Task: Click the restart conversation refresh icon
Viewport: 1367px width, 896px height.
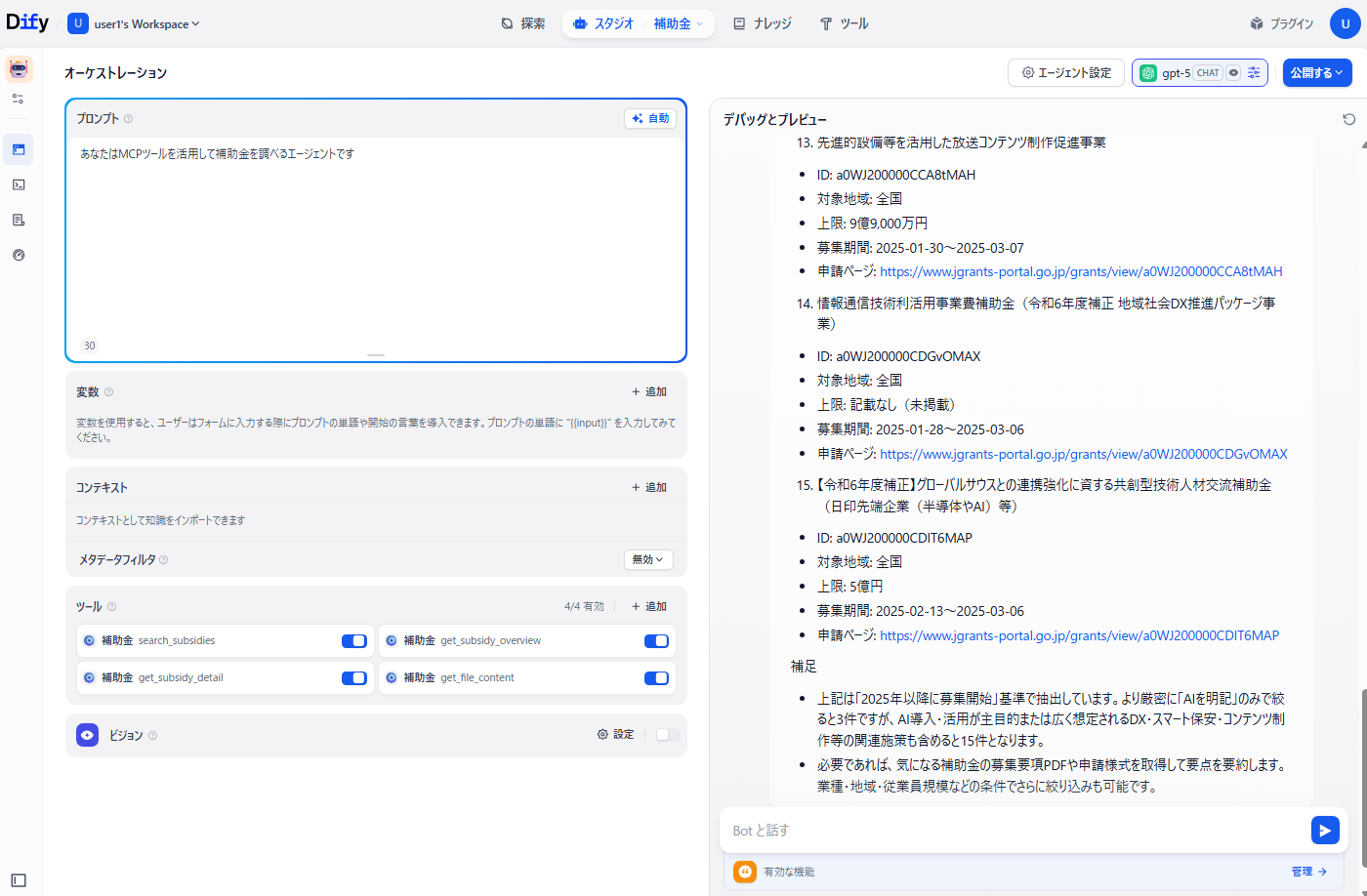Action: coord(1348,119)
